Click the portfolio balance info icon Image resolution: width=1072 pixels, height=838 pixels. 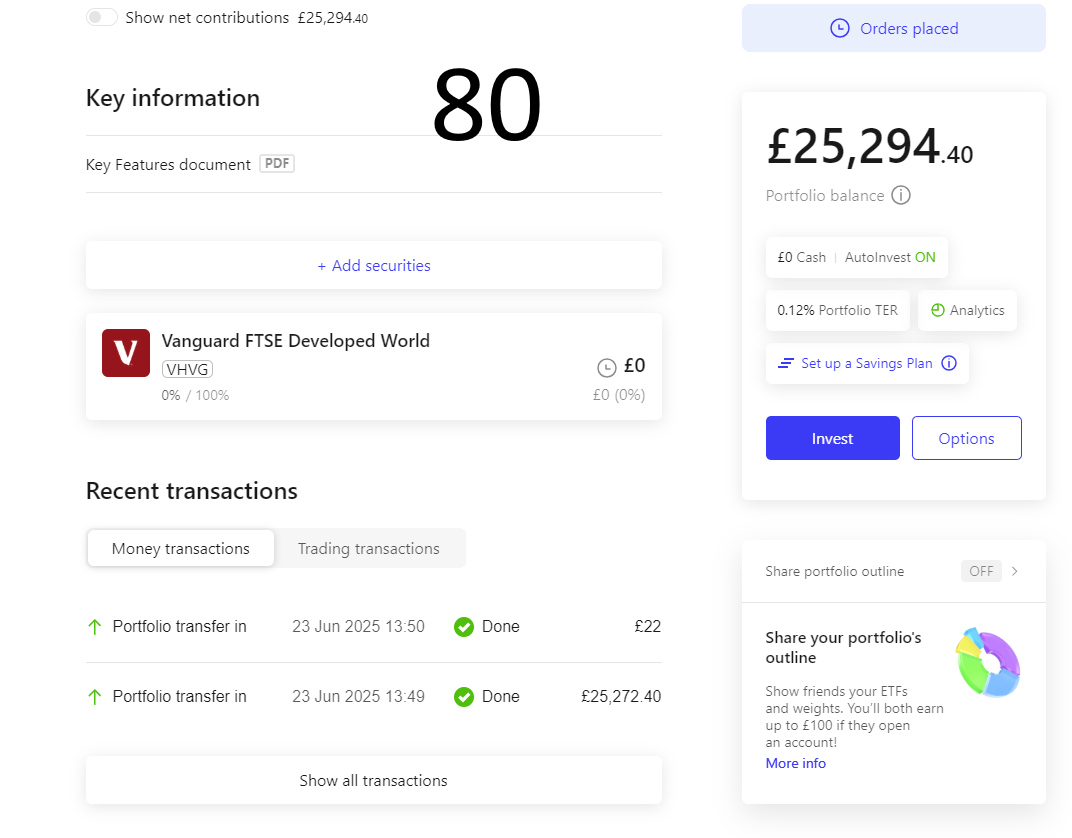[901, 195]
